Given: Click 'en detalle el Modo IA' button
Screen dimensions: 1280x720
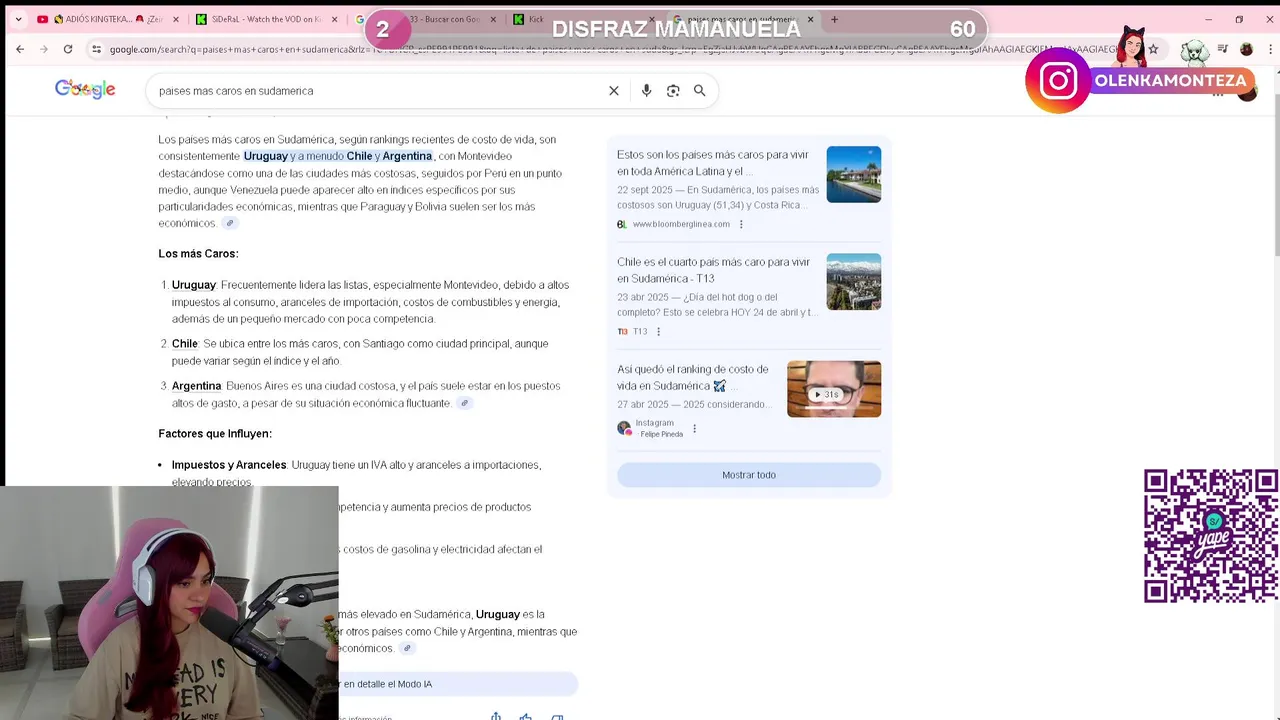Looking at the screenshot, I should click(458, 684).
